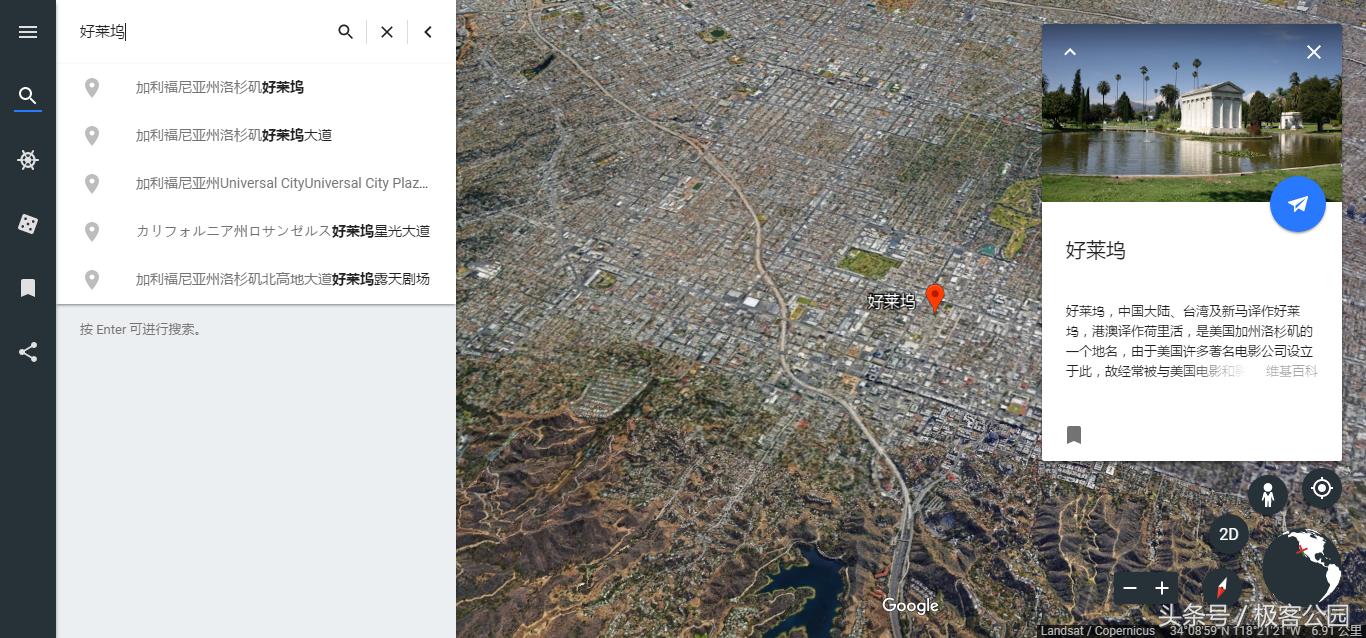Image resolution: width=1366 pixels, height=638 pixels.
Task: Run the search with the magnifier icon
Action: pyautogui.click(x=345, y=31)
